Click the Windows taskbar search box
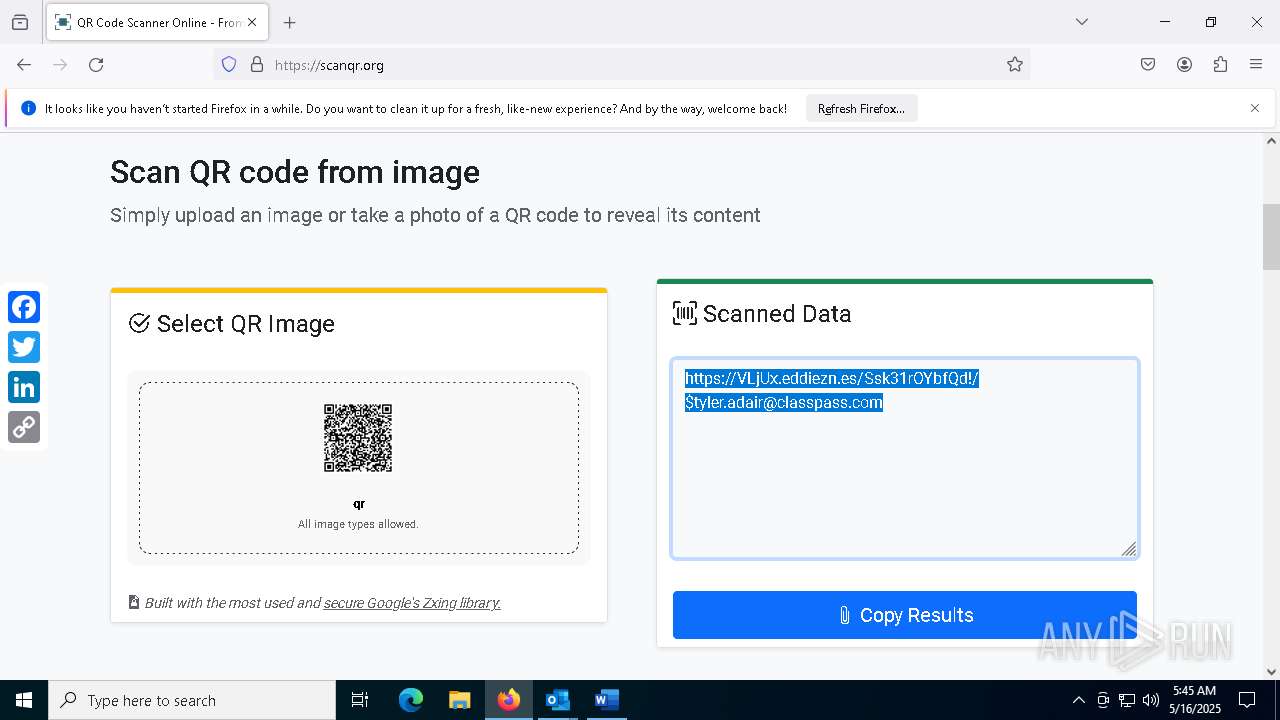 [x=192, y=700]
